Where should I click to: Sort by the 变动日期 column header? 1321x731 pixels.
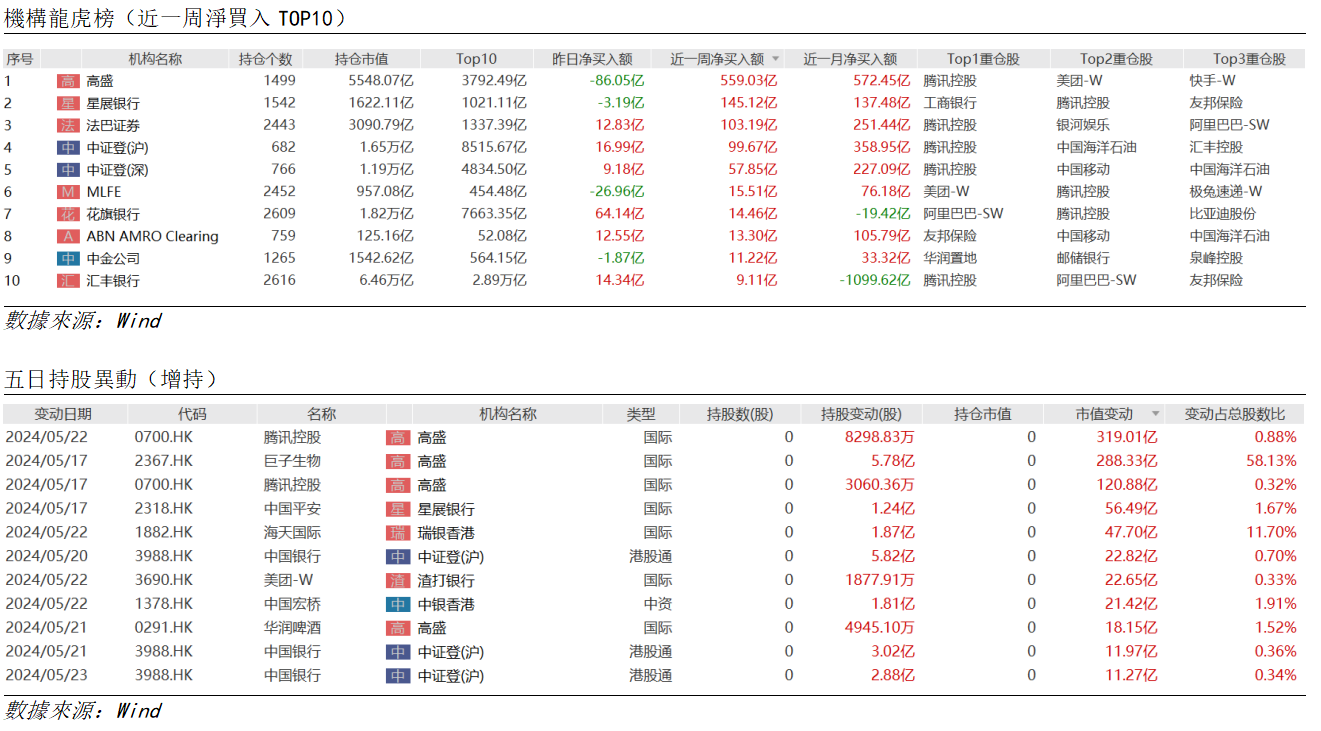64,414
